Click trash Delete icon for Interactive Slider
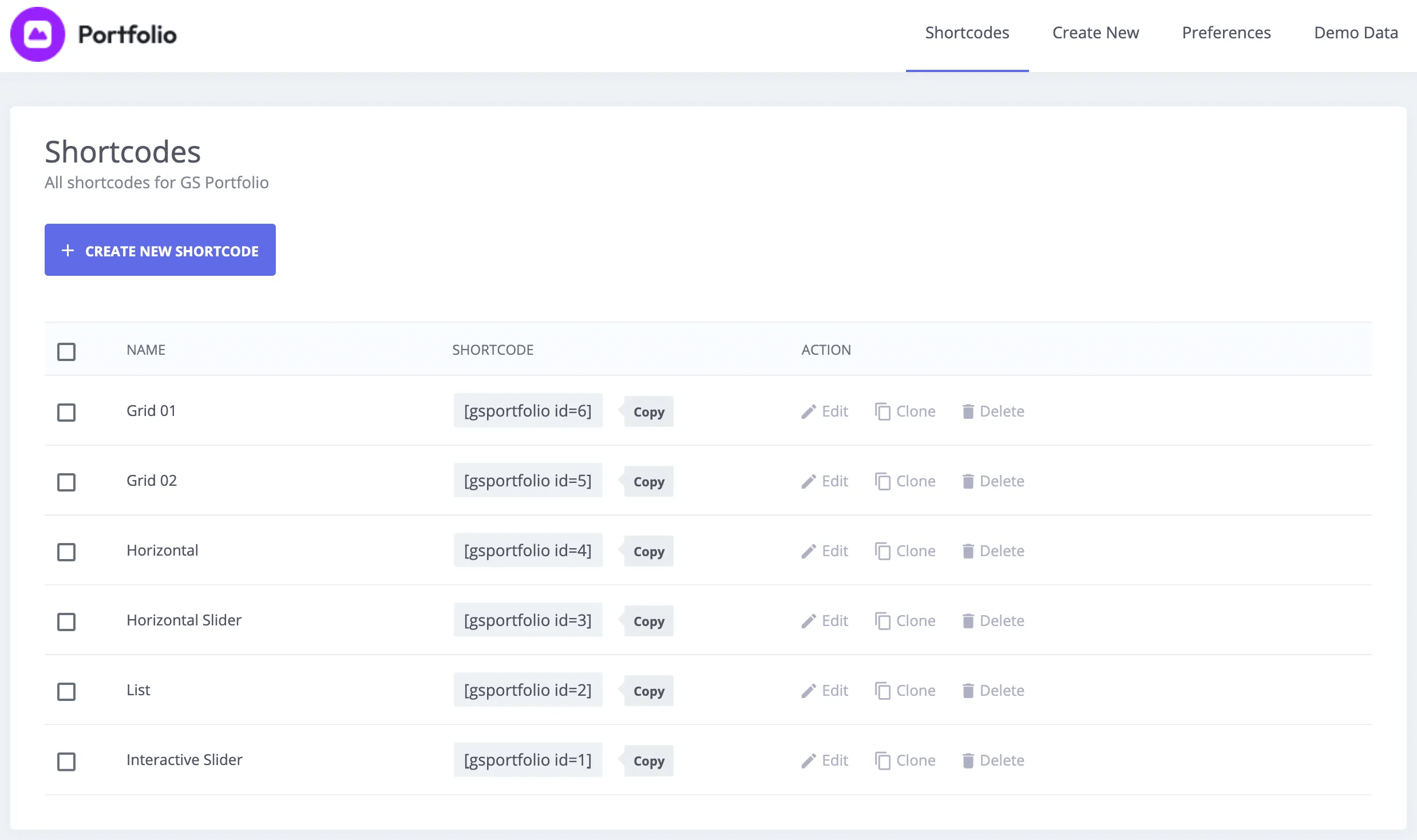The width and height of the screenshot is (1417, 840). (x=968, y=760)
